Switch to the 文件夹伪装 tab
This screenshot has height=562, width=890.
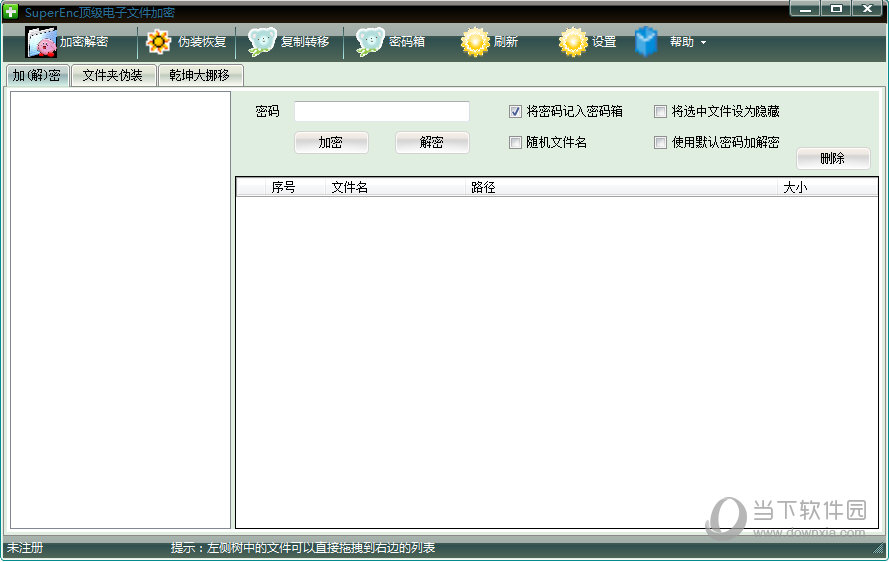112,76
